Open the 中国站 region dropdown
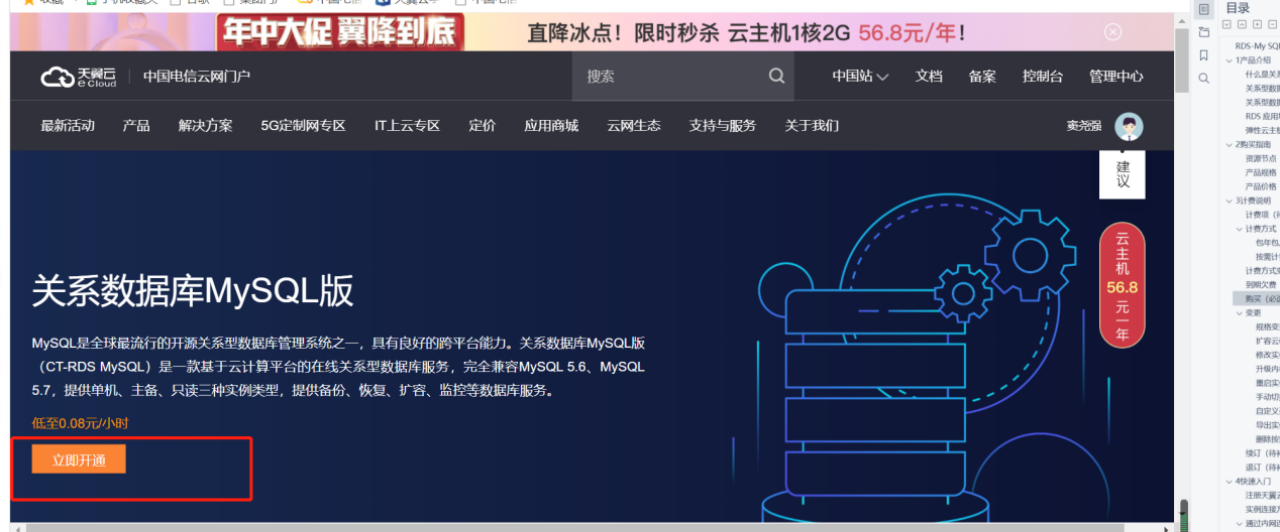Viewport: 1280px width, 532px height. click(x=860, y=76)
